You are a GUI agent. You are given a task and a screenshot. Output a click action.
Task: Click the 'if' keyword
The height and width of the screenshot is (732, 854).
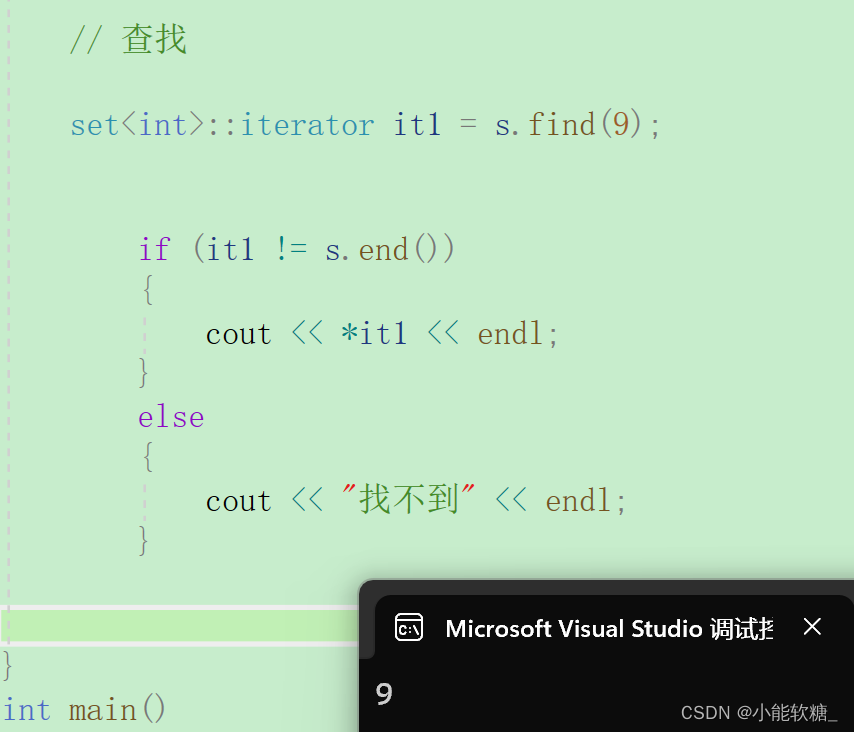pos(155,249)
